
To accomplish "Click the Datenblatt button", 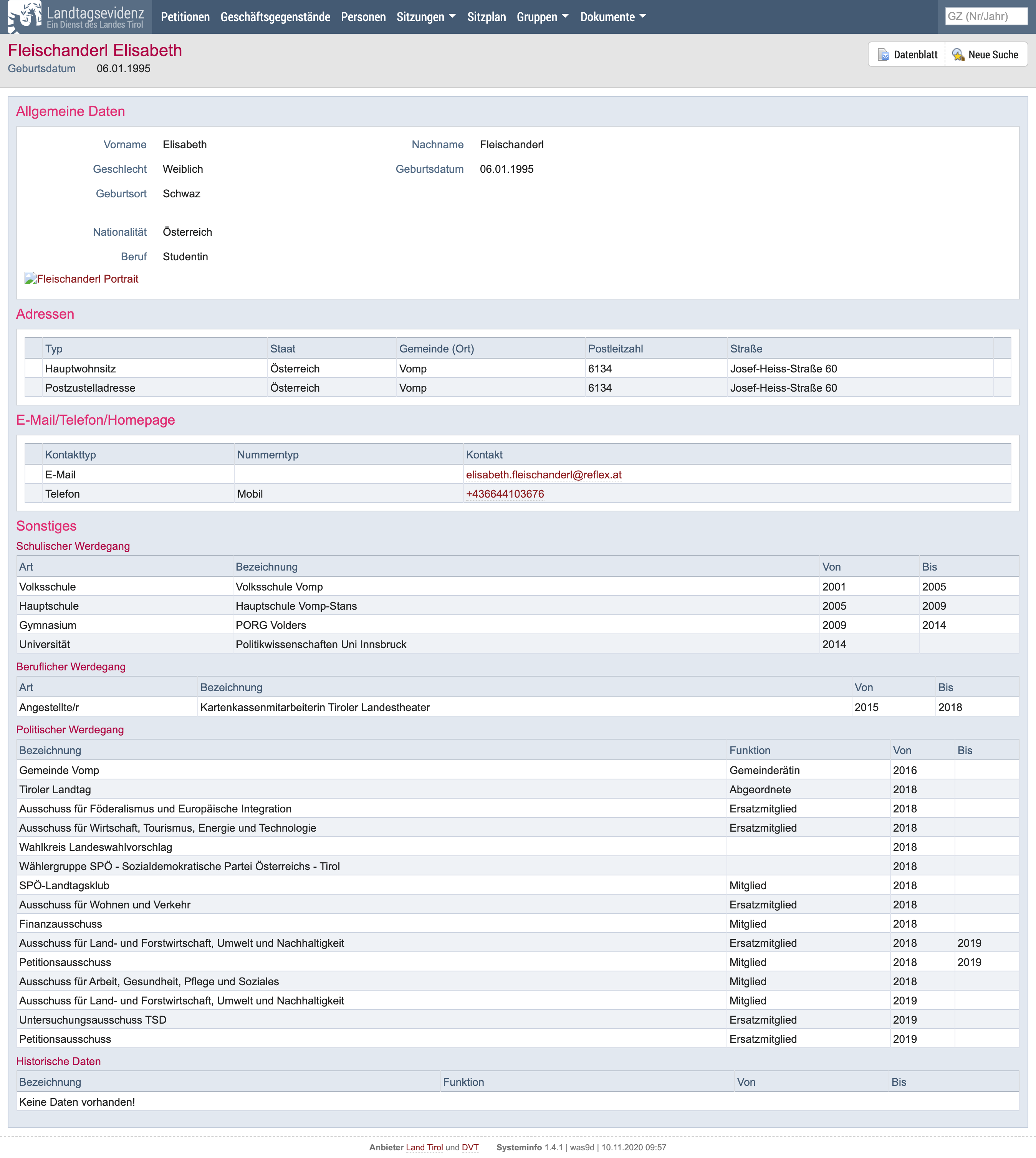I will pos(907,55).
